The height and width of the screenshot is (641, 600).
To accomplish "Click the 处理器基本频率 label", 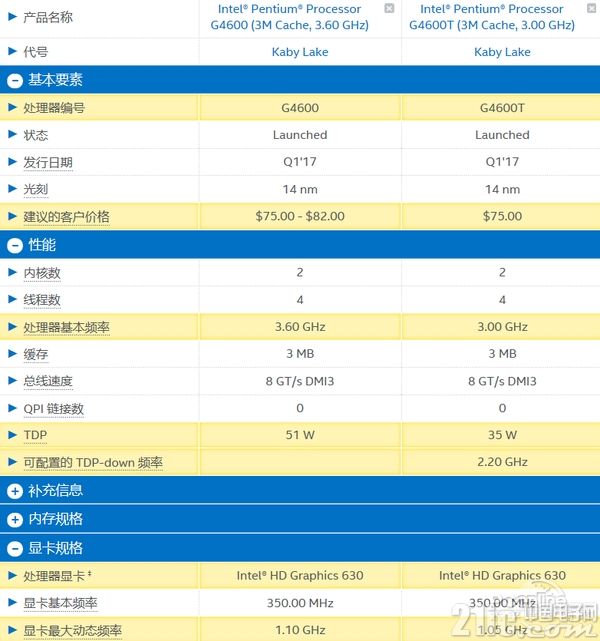I will point(66,327).
